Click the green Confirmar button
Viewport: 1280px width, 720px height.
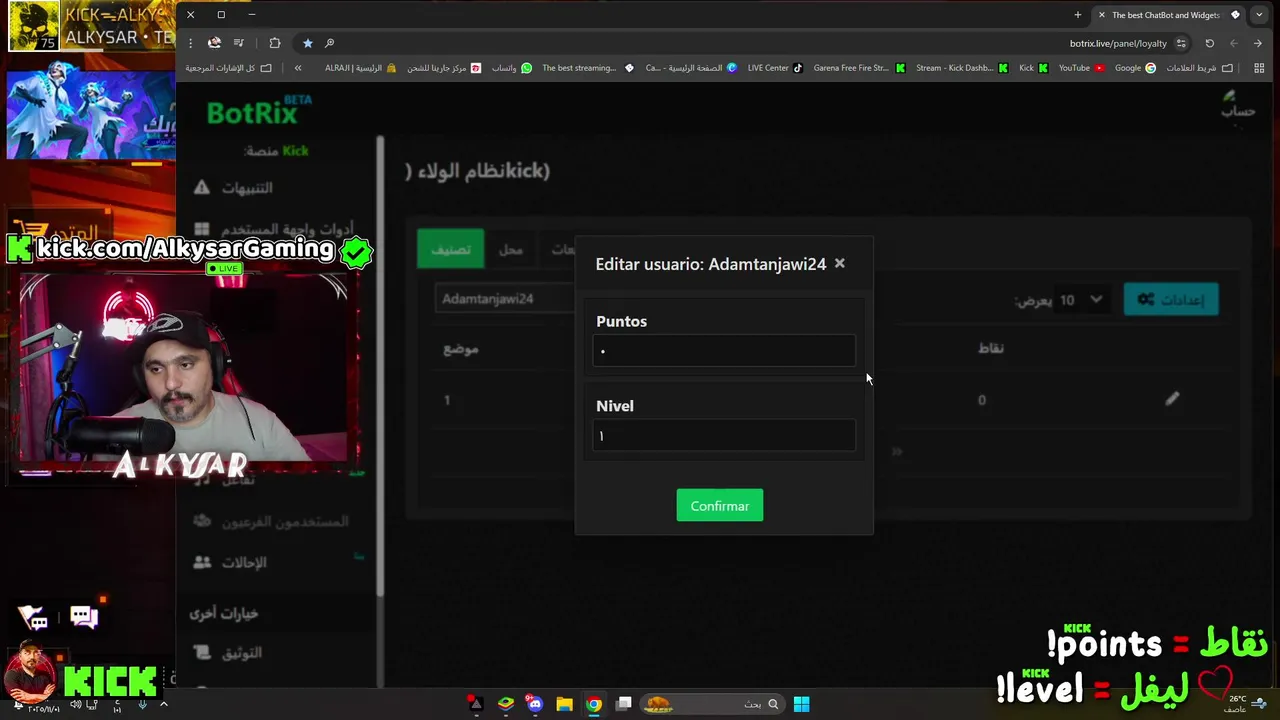point(720,506)
